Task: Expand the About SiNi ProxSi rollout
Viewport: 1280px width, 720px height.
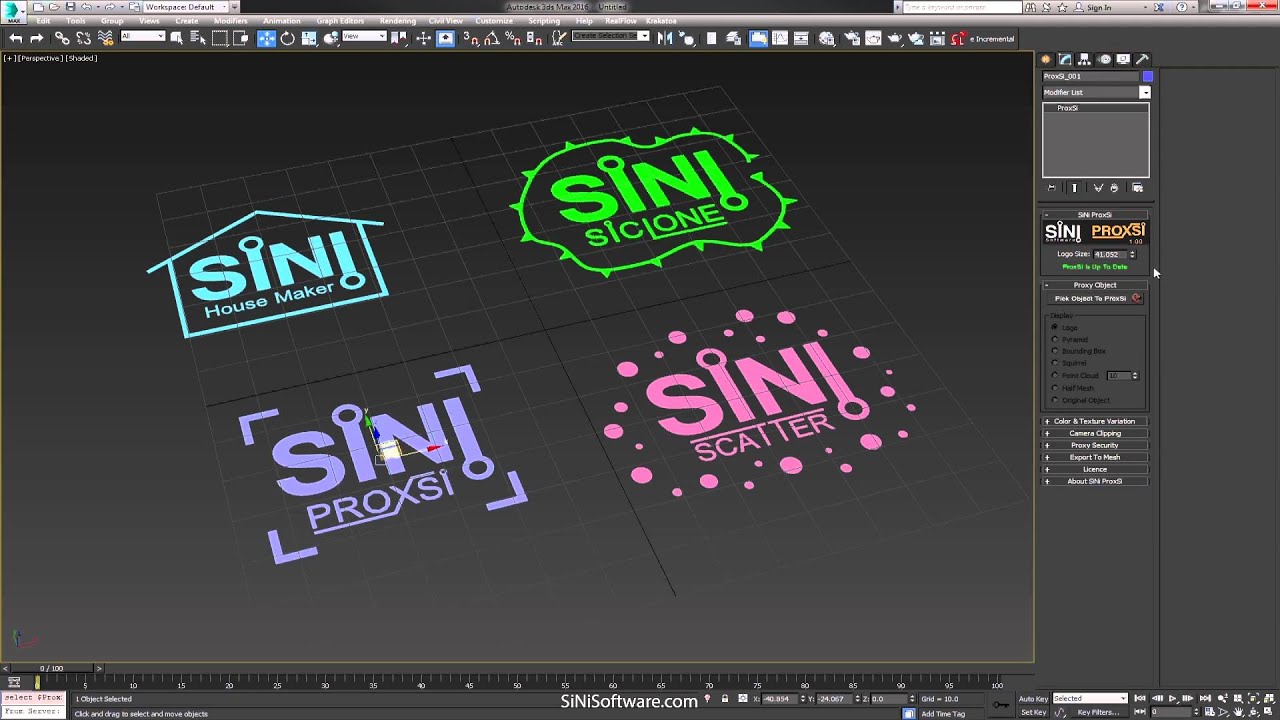Action: click(x=1095, y=481)
